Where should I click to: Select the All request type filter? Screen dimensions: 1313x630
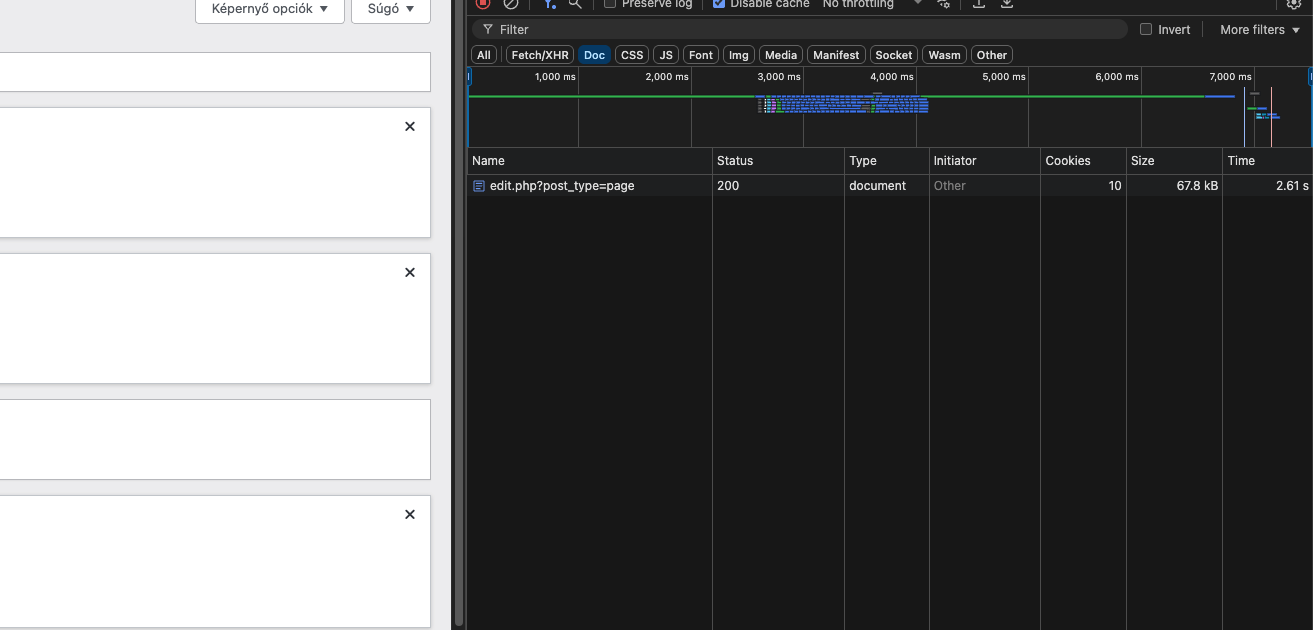(x=484, y=55)
